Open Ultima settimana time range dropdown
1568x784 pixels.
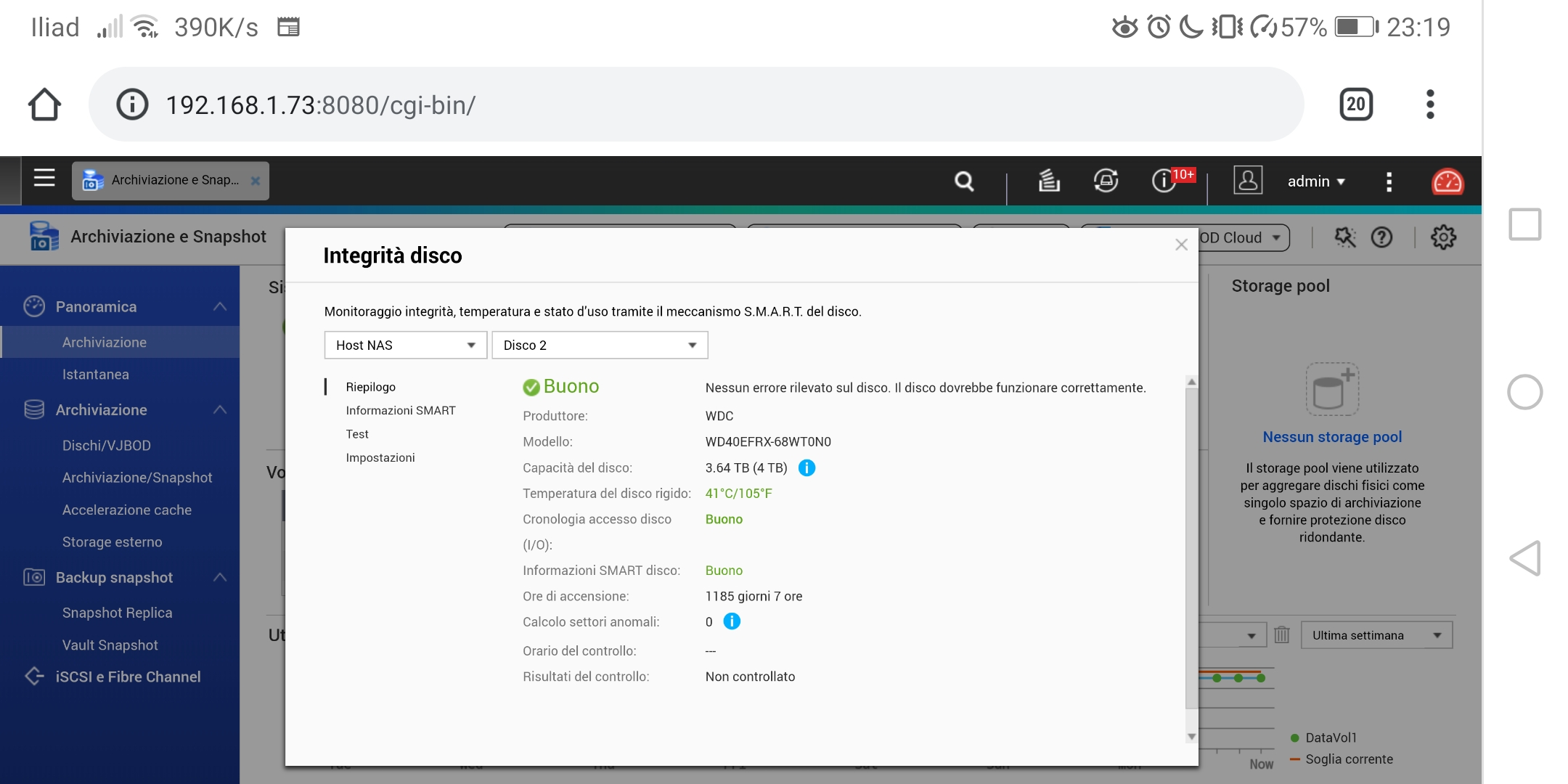point(1376,635)
